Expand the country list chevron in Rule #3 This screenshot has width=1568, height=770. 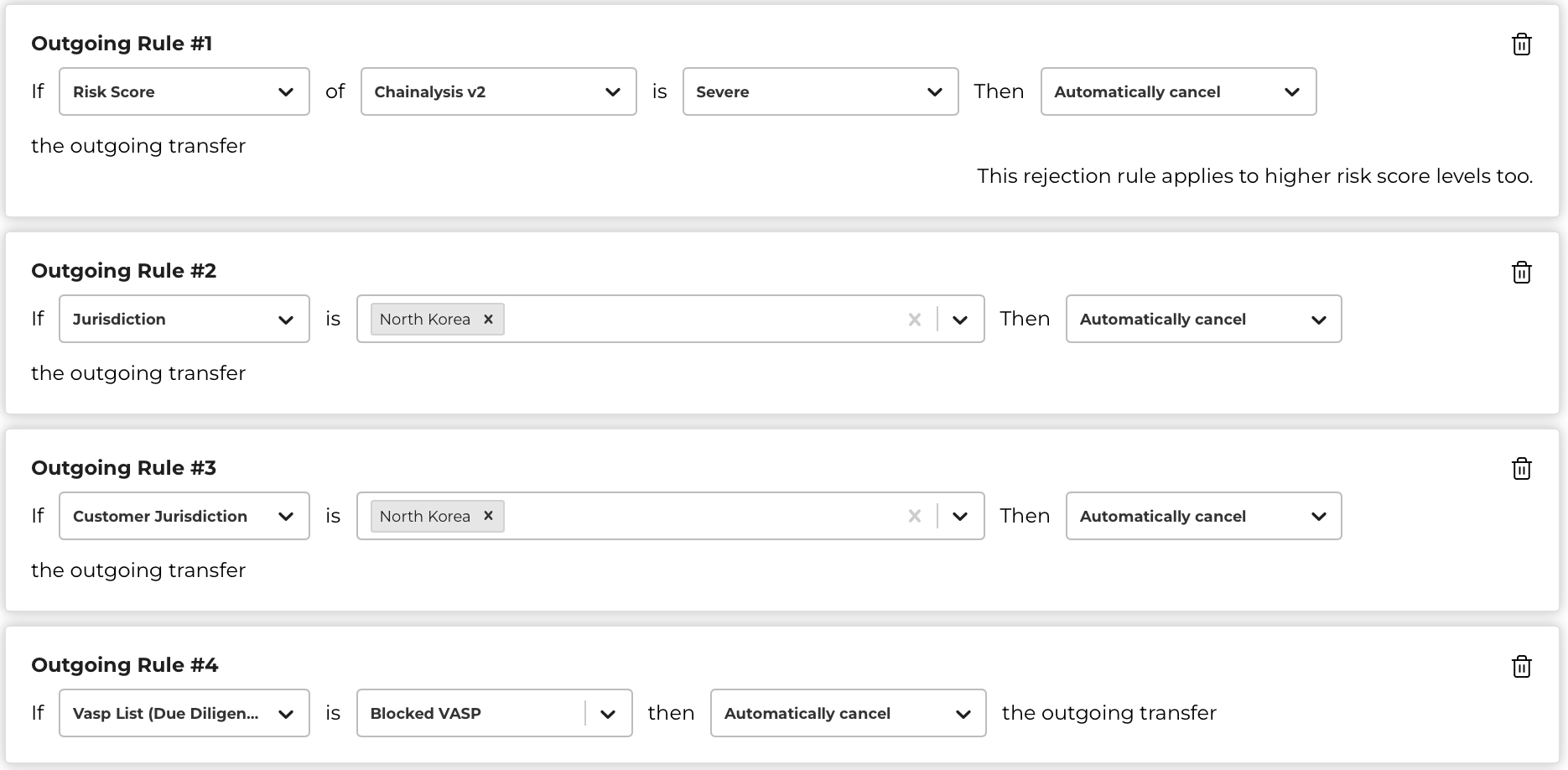pos(960,517)
